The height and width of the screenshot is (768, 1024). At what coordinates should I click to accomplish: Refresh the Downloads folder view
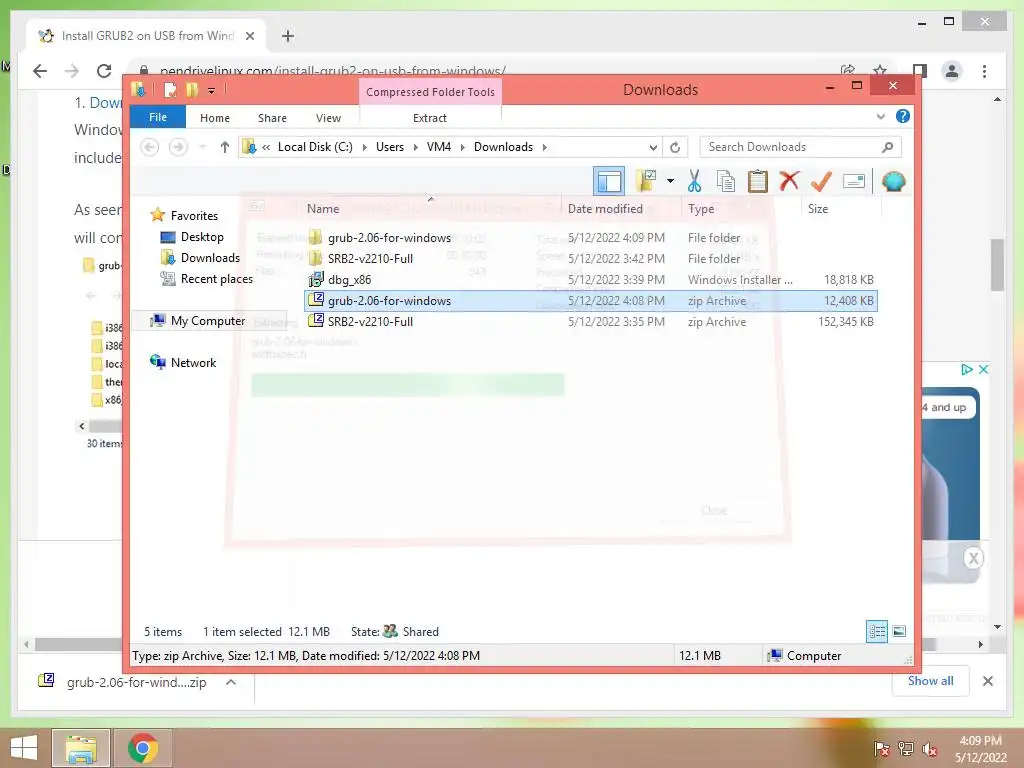click(x=675, y=148)
